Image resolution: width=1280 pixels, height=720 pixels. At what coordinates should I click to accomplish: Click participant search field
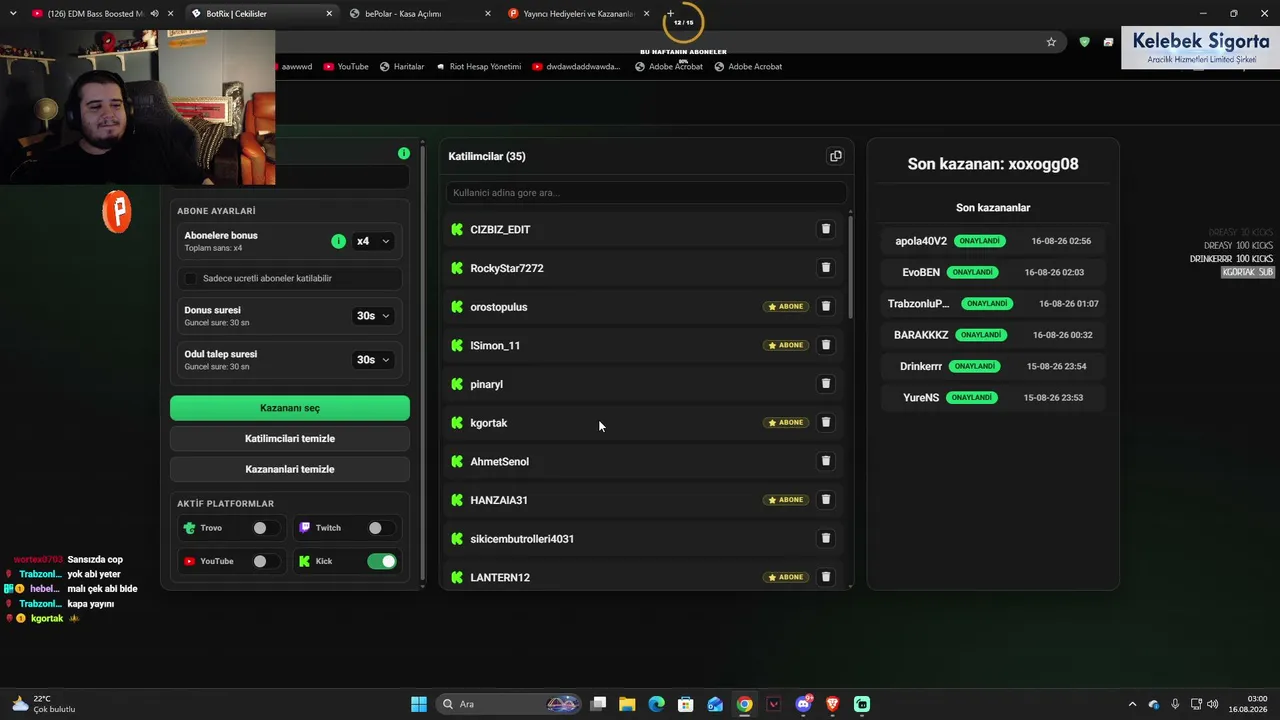coord(646,192)
